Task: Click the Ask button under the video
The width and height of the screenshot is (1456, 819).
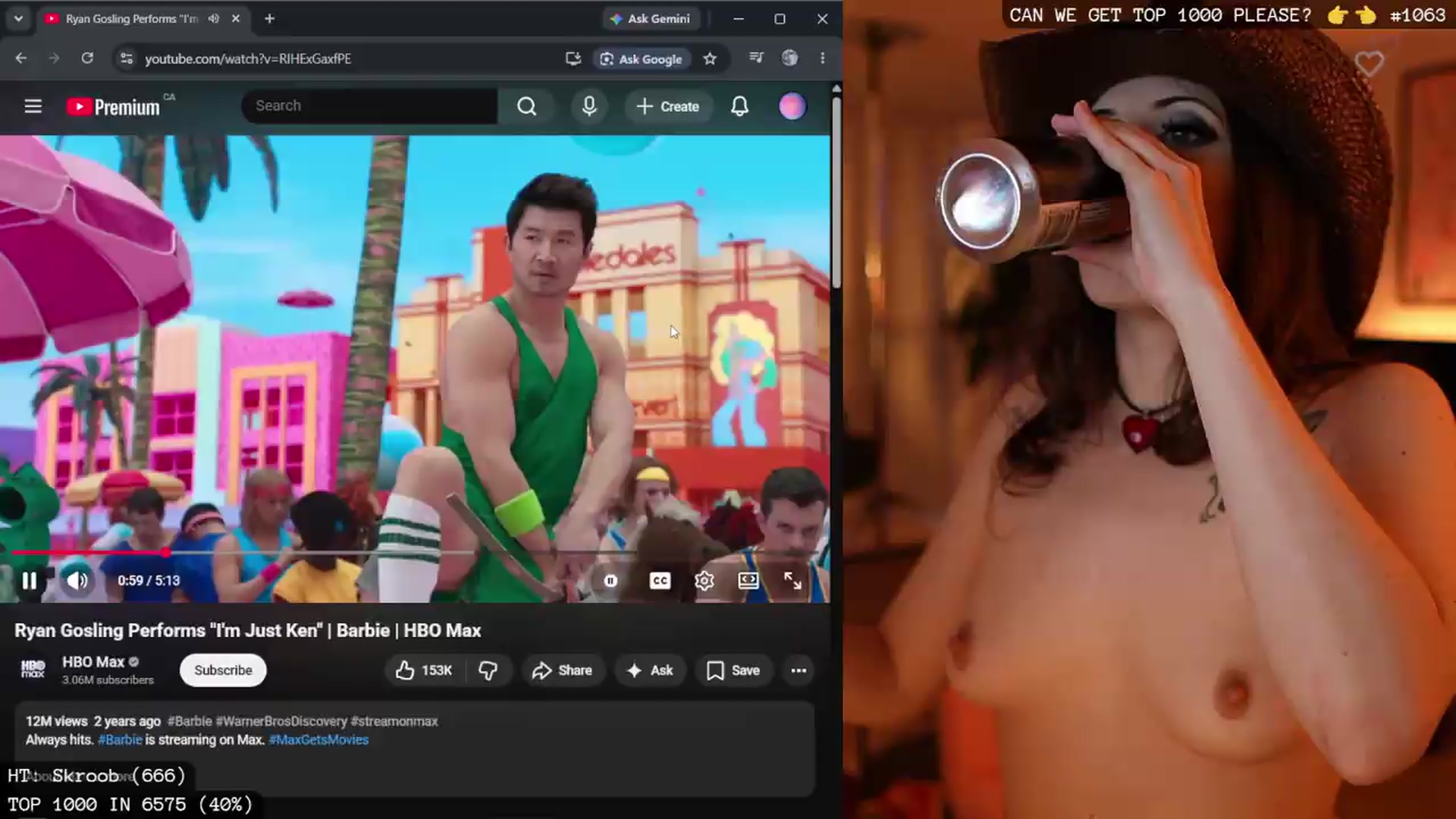Action: pos(650,670)
